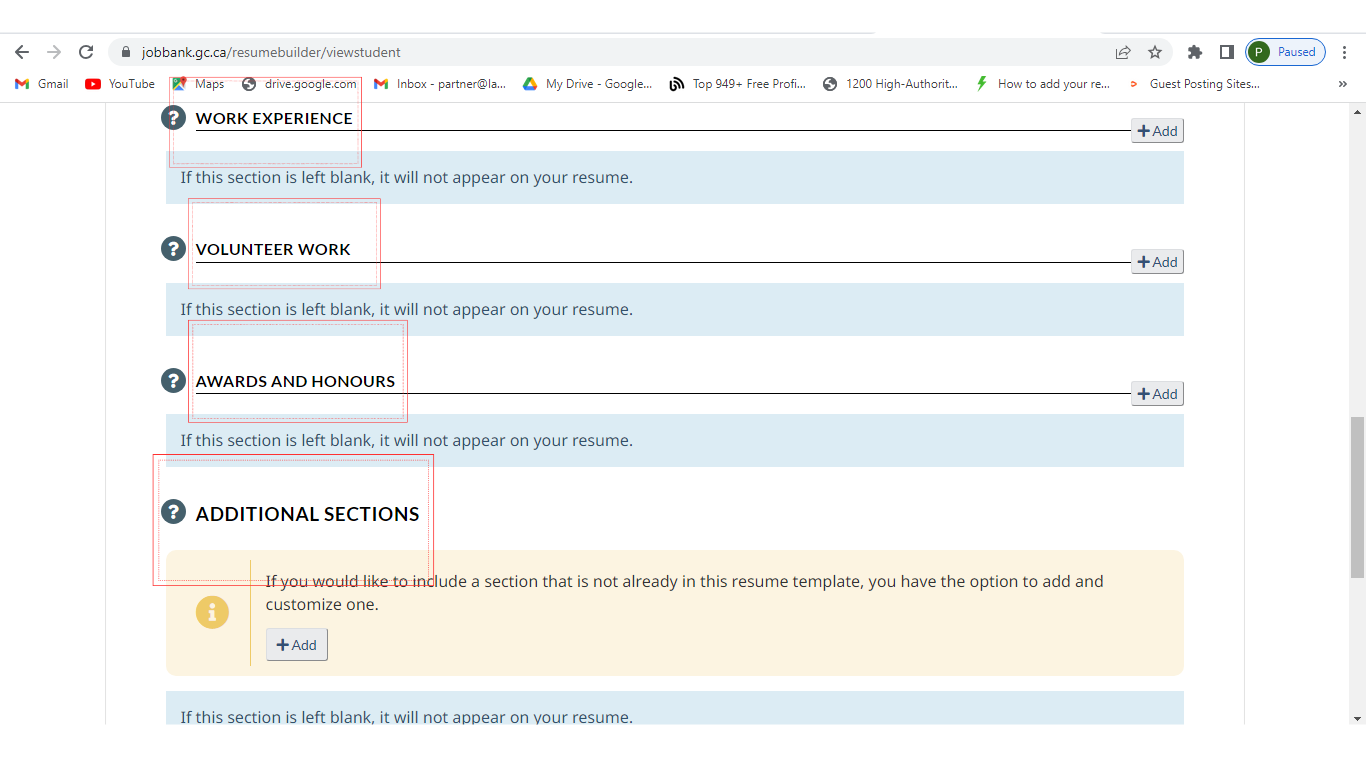1366x768 pixels.
Task: Add a Volunteer Work entry
Action: [x=1157, y=262]
